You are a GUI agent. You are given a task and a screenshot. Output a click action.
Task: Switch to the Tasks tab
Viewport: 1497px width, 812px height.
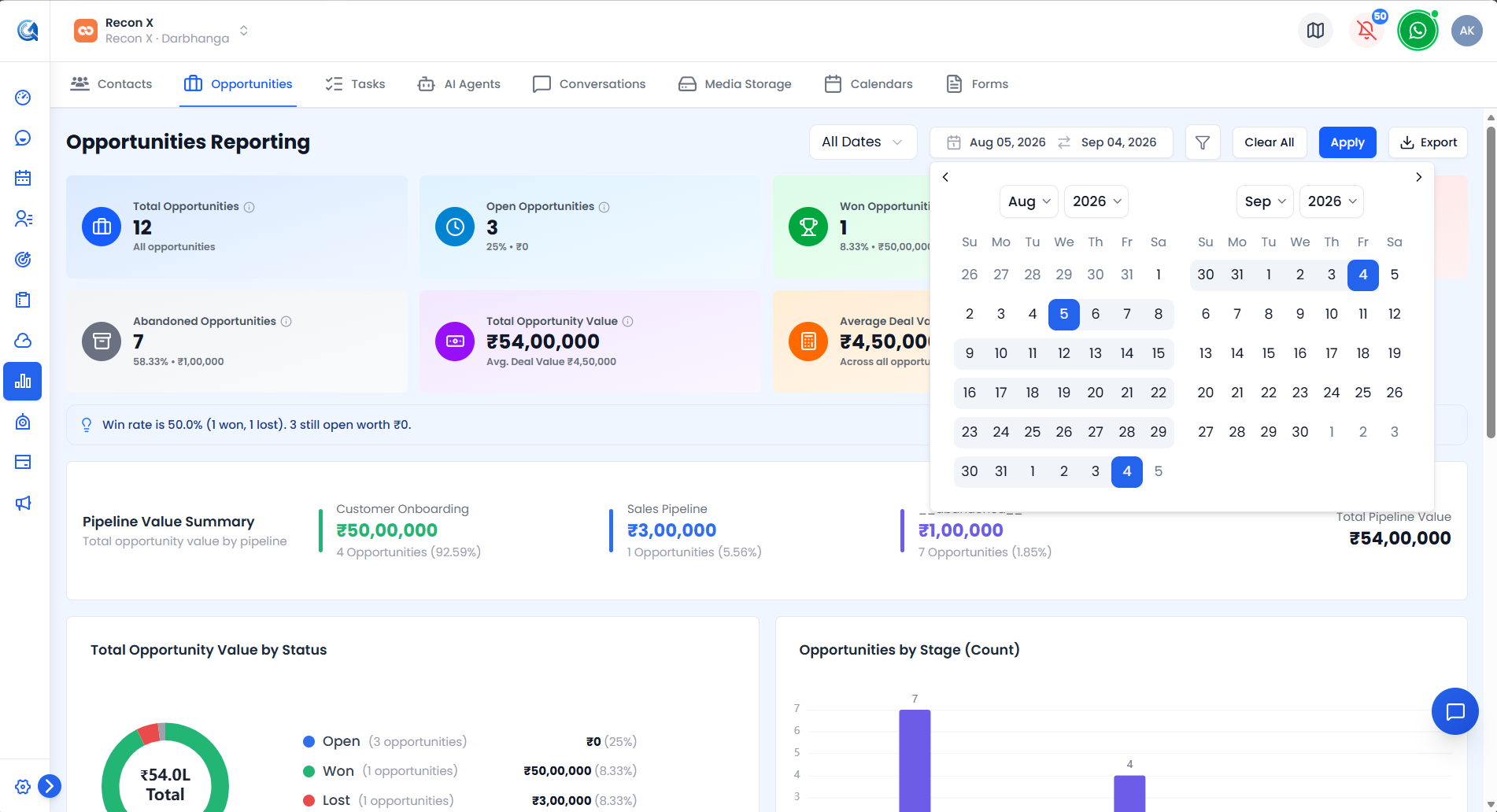pos(355,84)
